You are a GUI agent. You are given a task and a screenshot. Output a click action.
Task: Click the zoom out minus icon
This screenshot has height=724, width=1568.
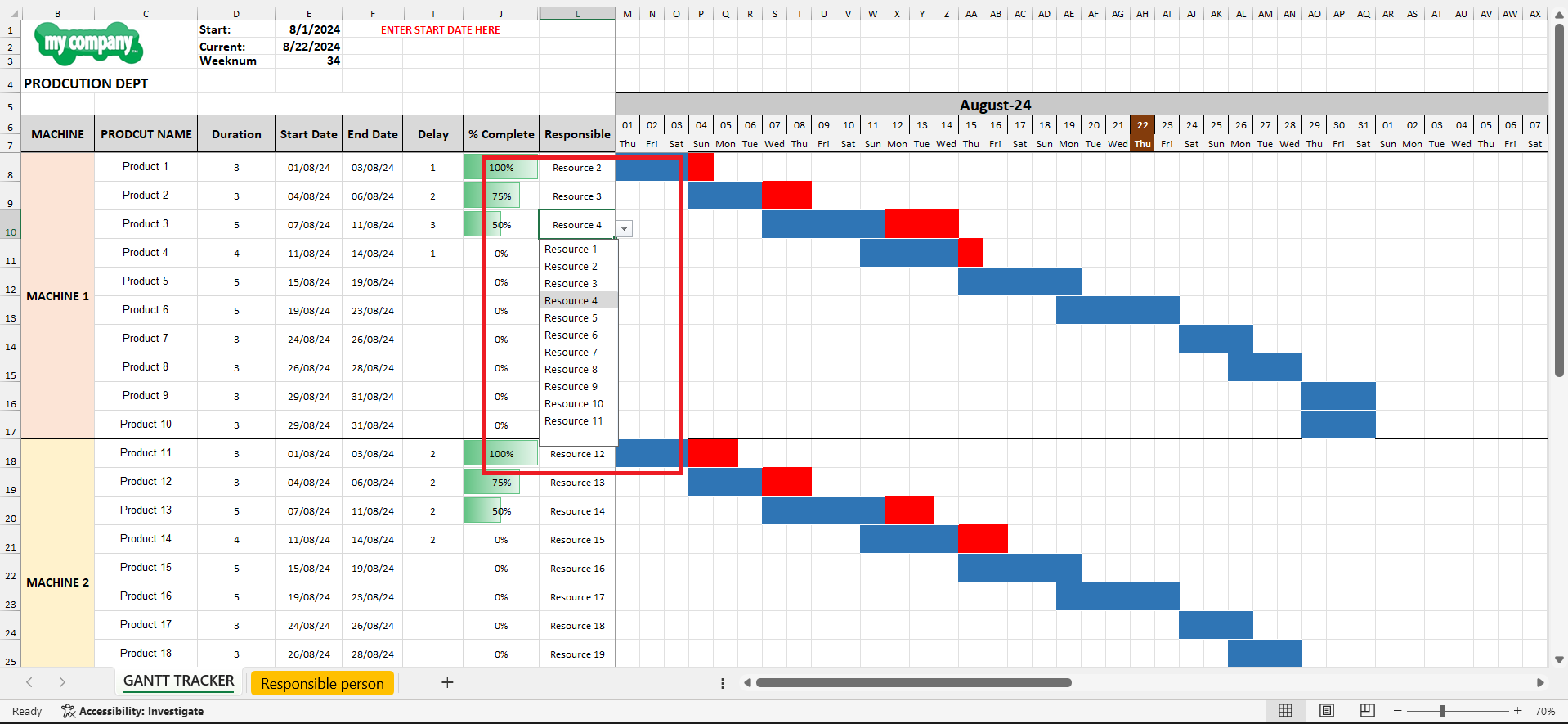tap(1398, 711)
